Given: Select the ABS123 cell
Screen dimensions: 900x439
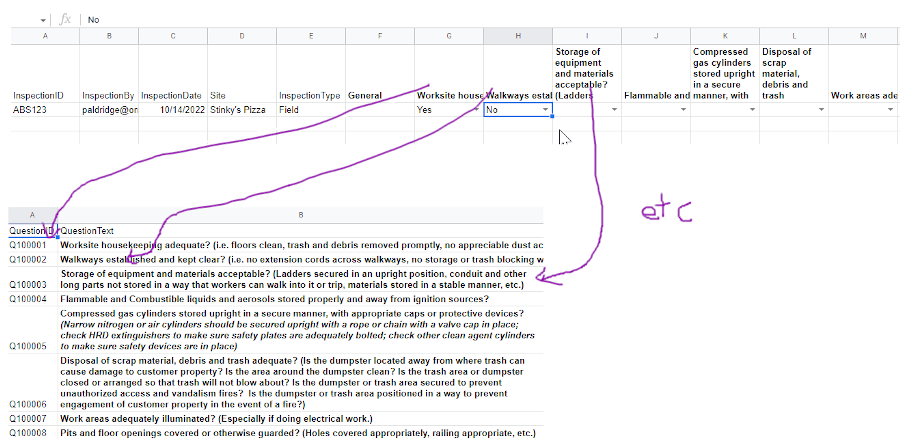Looking at the screenshot, I should click(45, 109).
